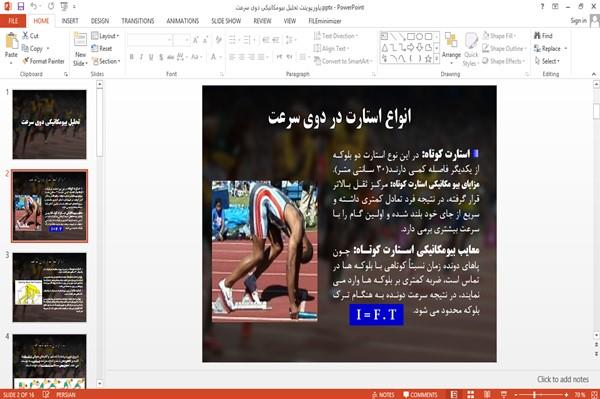This screenshot has width=600, height=399.
Task: Switch to SLIDE SHOW tab
Action: tap(226, 21)
